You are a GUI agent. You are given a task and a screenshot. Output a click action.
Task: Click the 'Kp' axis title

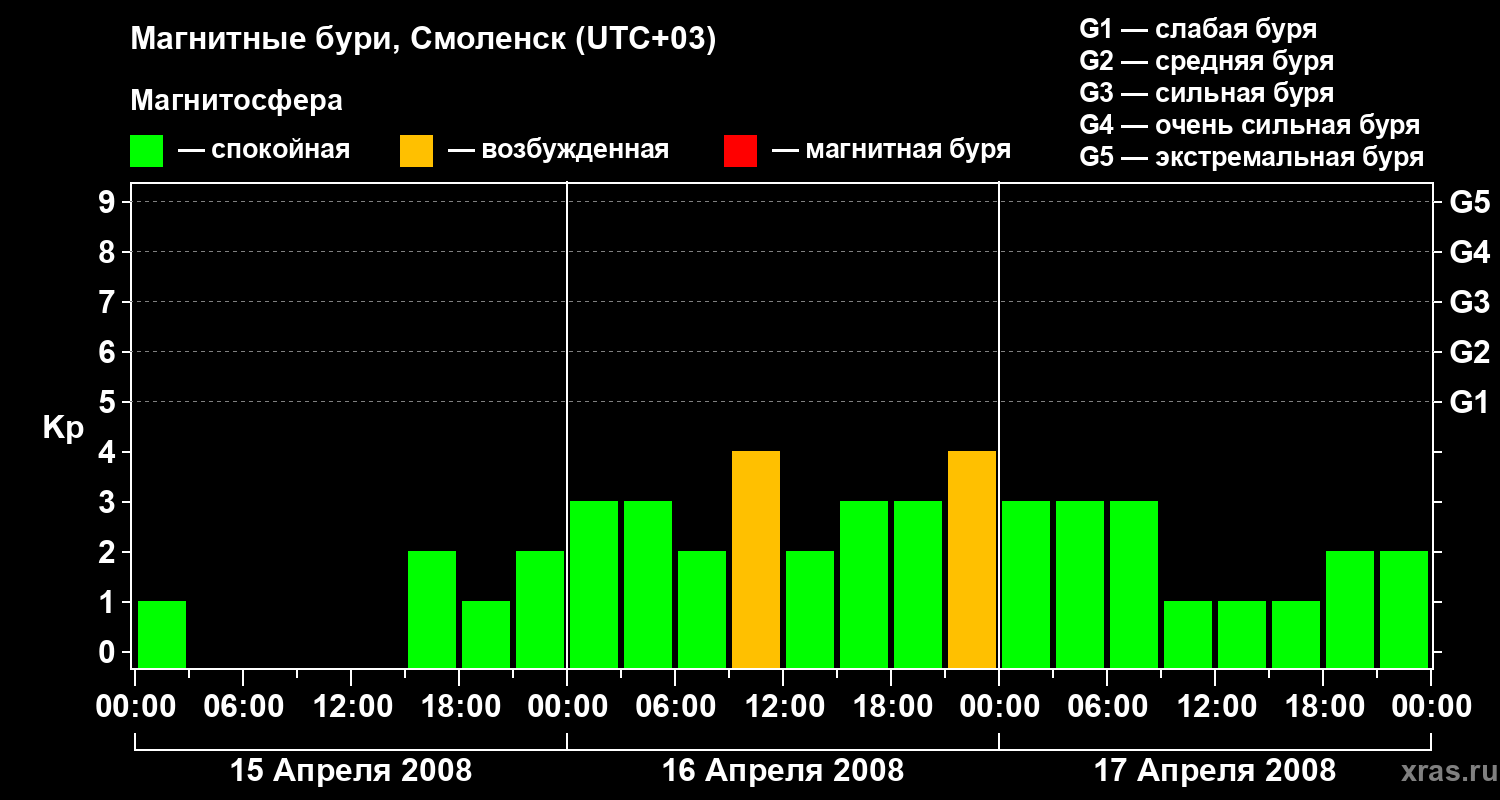point(63,428)
